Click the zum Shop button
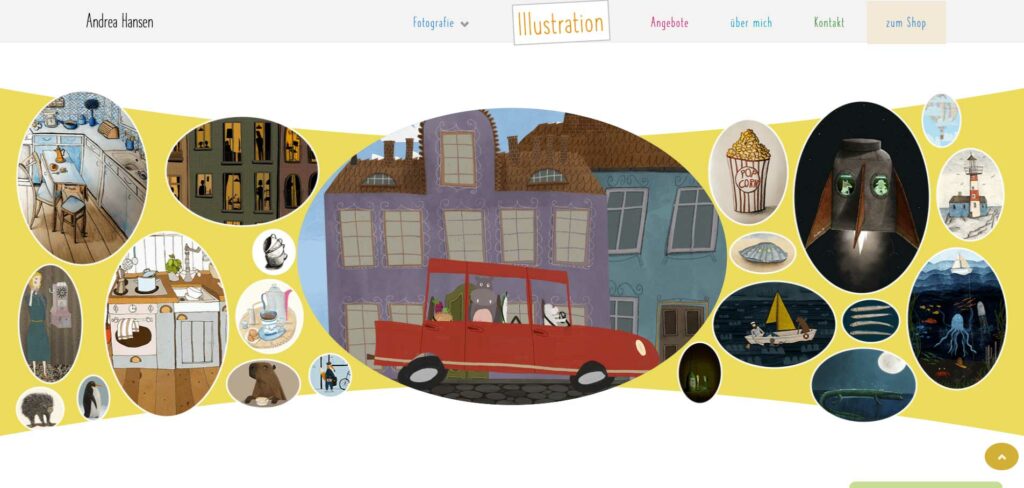This screenshot has height=488, width=1024. pos(906,23)
